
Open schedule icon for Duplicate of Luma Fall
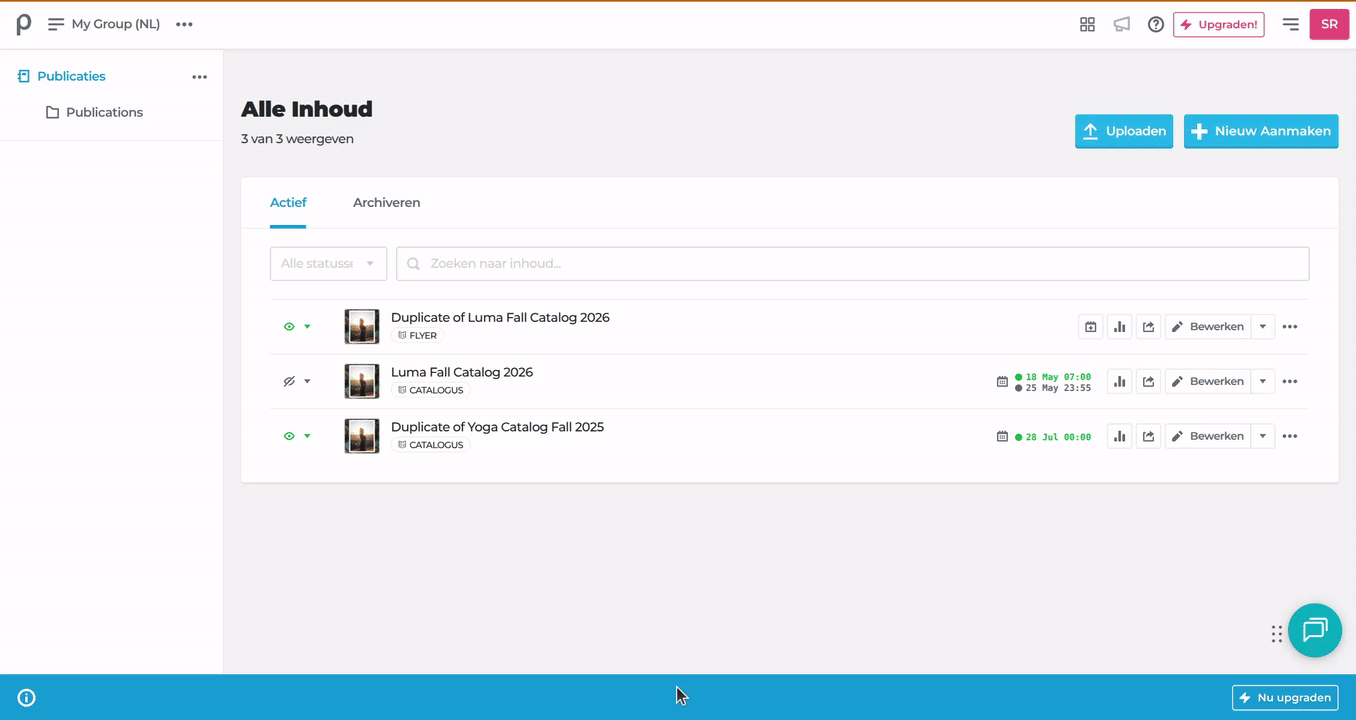[x=1091, y=327]
